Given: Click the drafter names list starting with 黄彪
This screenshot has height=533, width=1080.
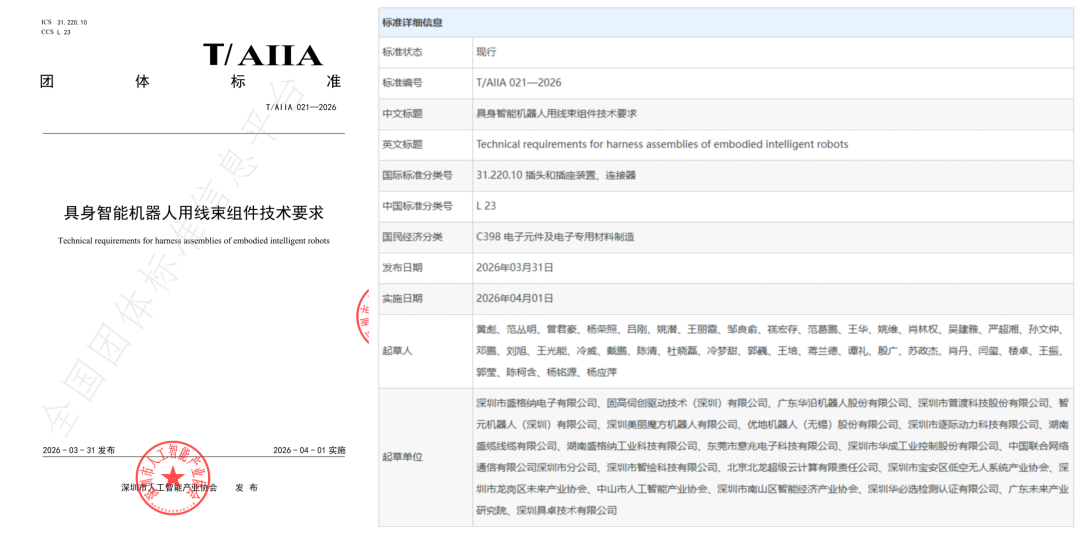Looking at the screenshot, I should (x=771, y=351).
